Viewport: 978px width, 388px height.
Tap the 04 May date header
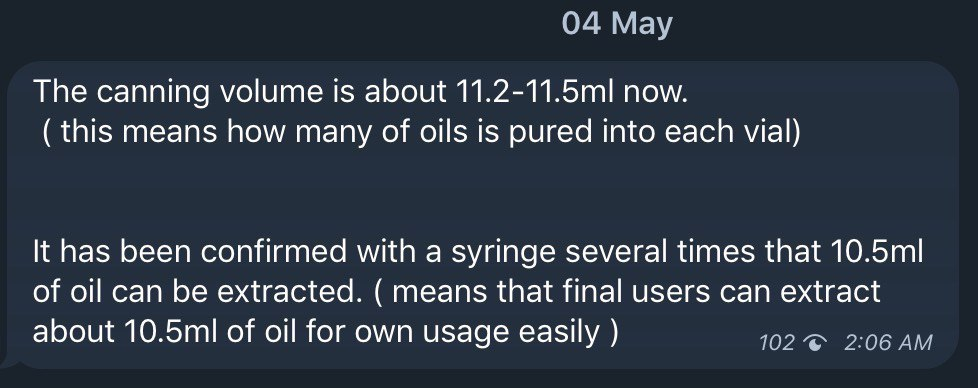(617, 24)
